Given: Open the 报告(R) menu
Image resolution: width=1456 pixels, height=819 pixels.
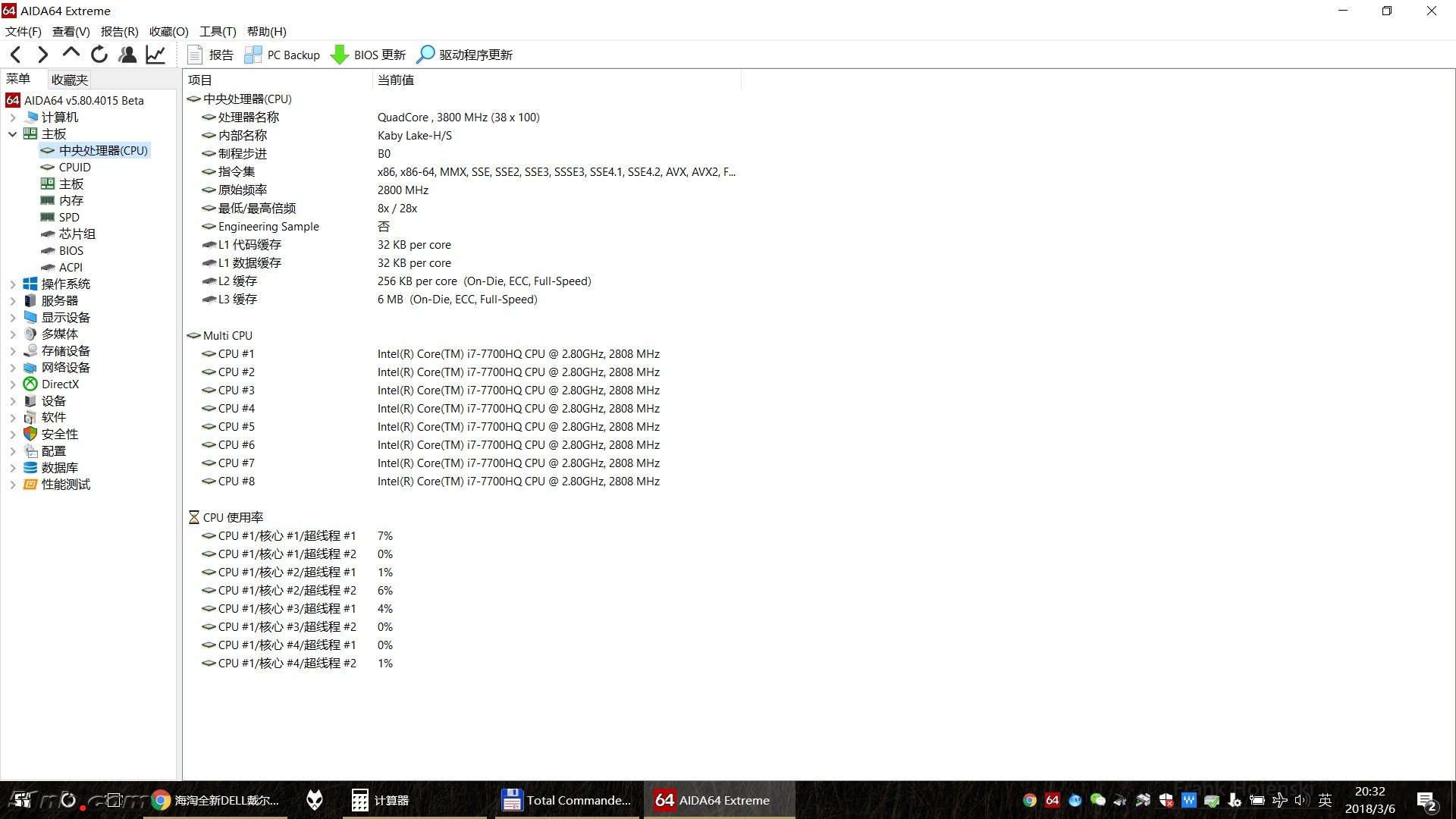Looking at the screenshot, I should coord(119,31).
